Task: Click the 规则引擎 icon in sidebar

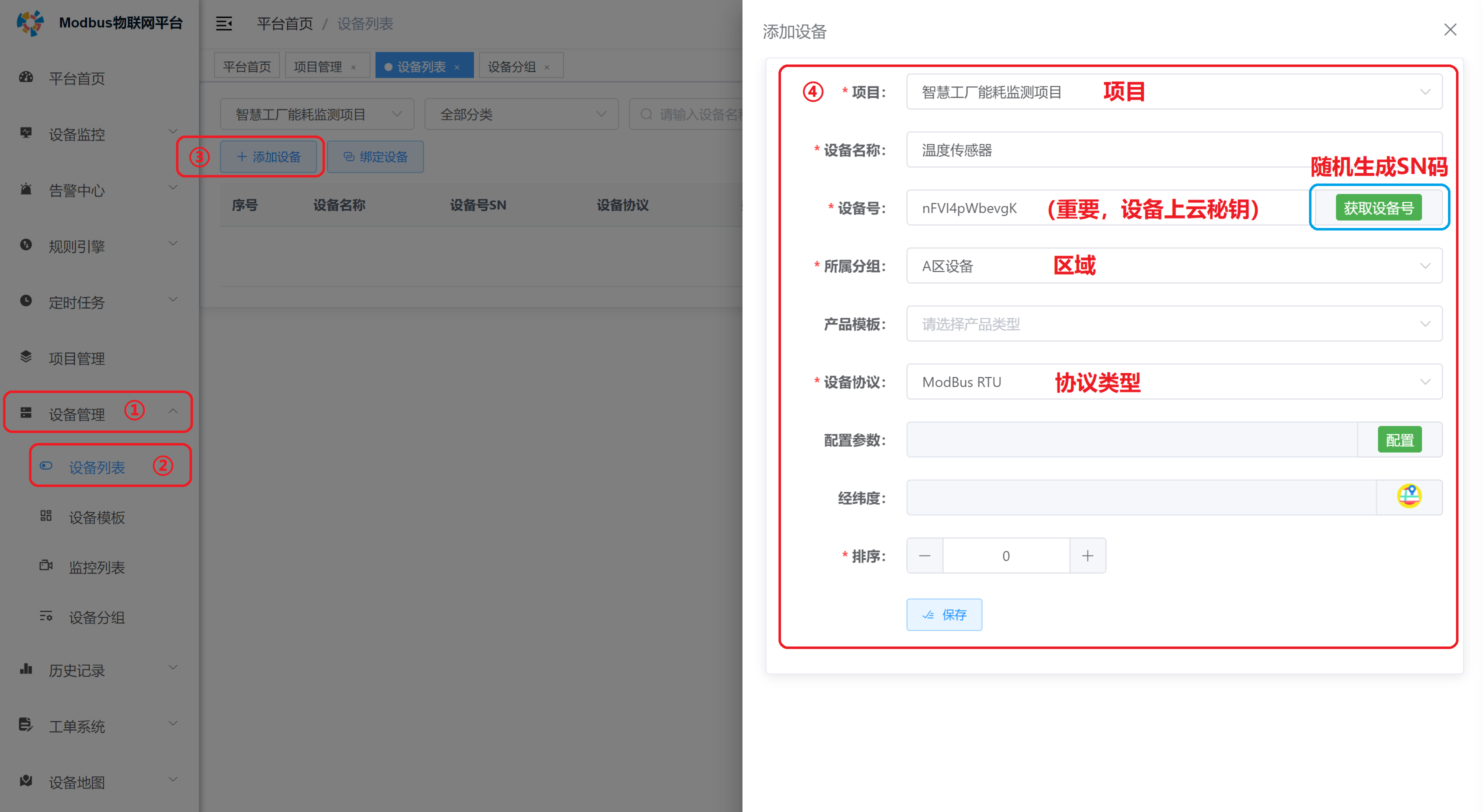Action: coord(26,245)
